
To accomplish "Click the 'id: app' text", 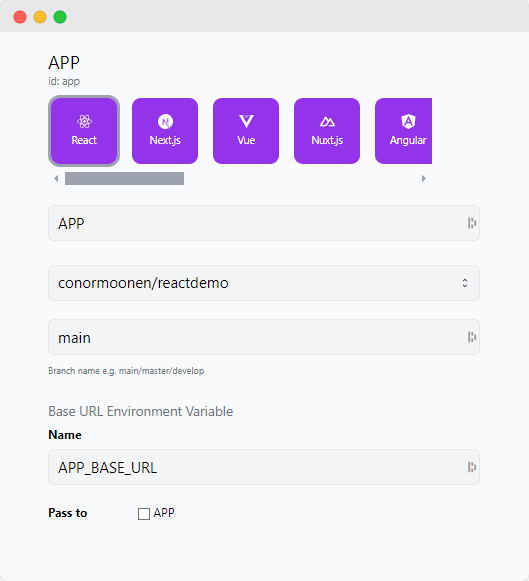I will coord(64,81).
